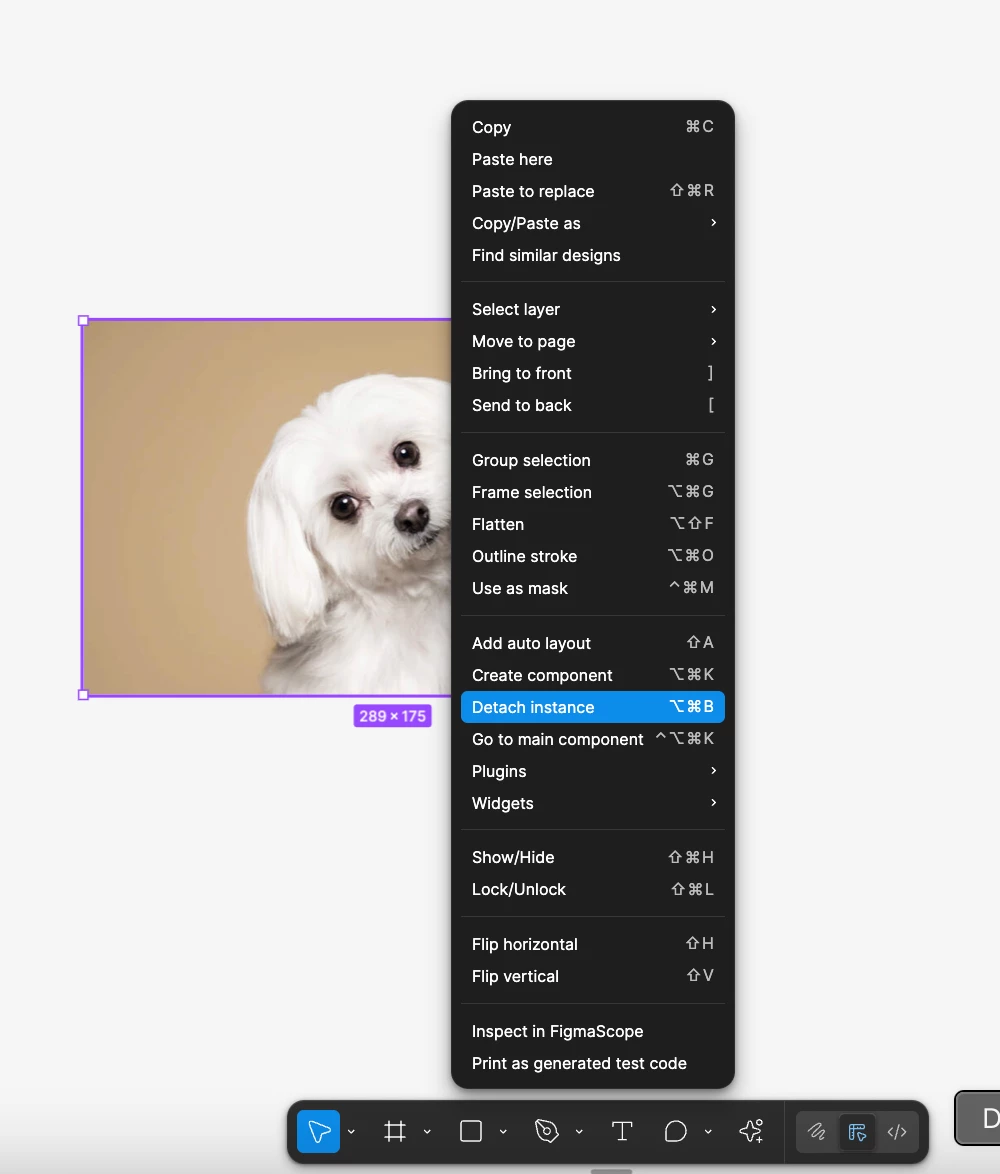Choose Inspect in FigmaScope
The width and height of the screenshot is (1000, 1174).
[593, 1031]
